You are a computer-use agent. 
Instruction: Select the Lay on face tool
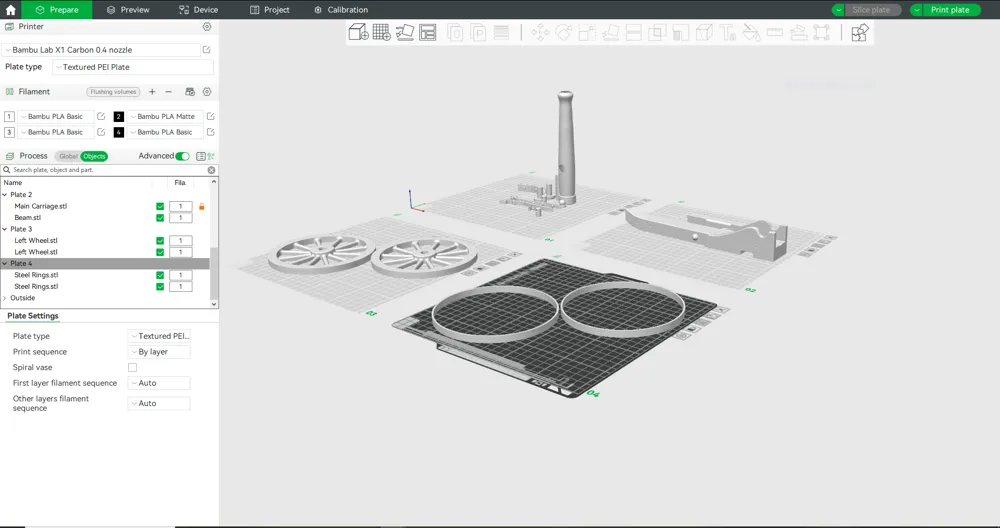610,33
